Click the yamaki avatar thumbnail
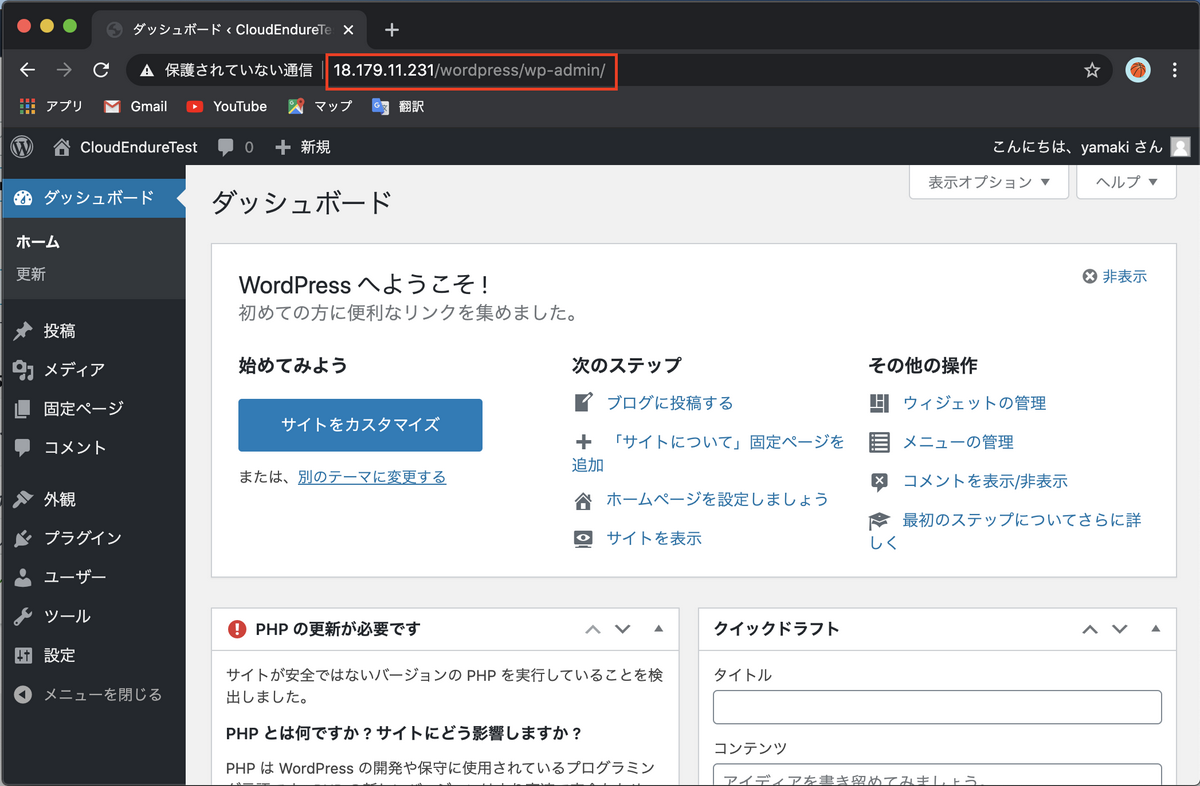 (x=1180, y=147)
